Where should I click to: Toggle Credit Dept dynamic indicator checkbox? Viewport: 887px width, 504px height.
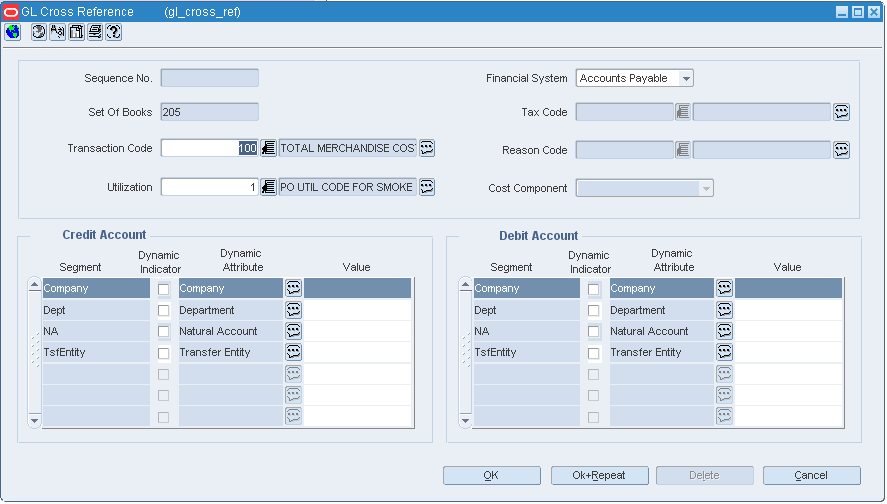pos(163,311)
